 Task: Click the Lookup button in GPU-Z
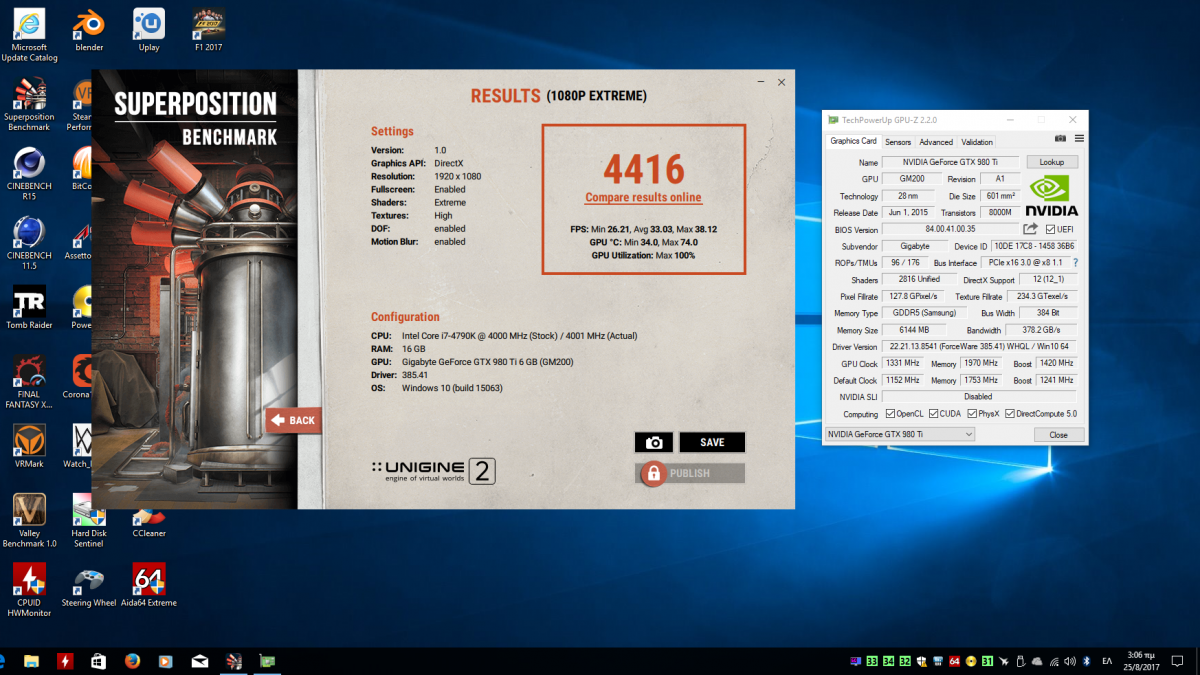[x=1052, y=162]
